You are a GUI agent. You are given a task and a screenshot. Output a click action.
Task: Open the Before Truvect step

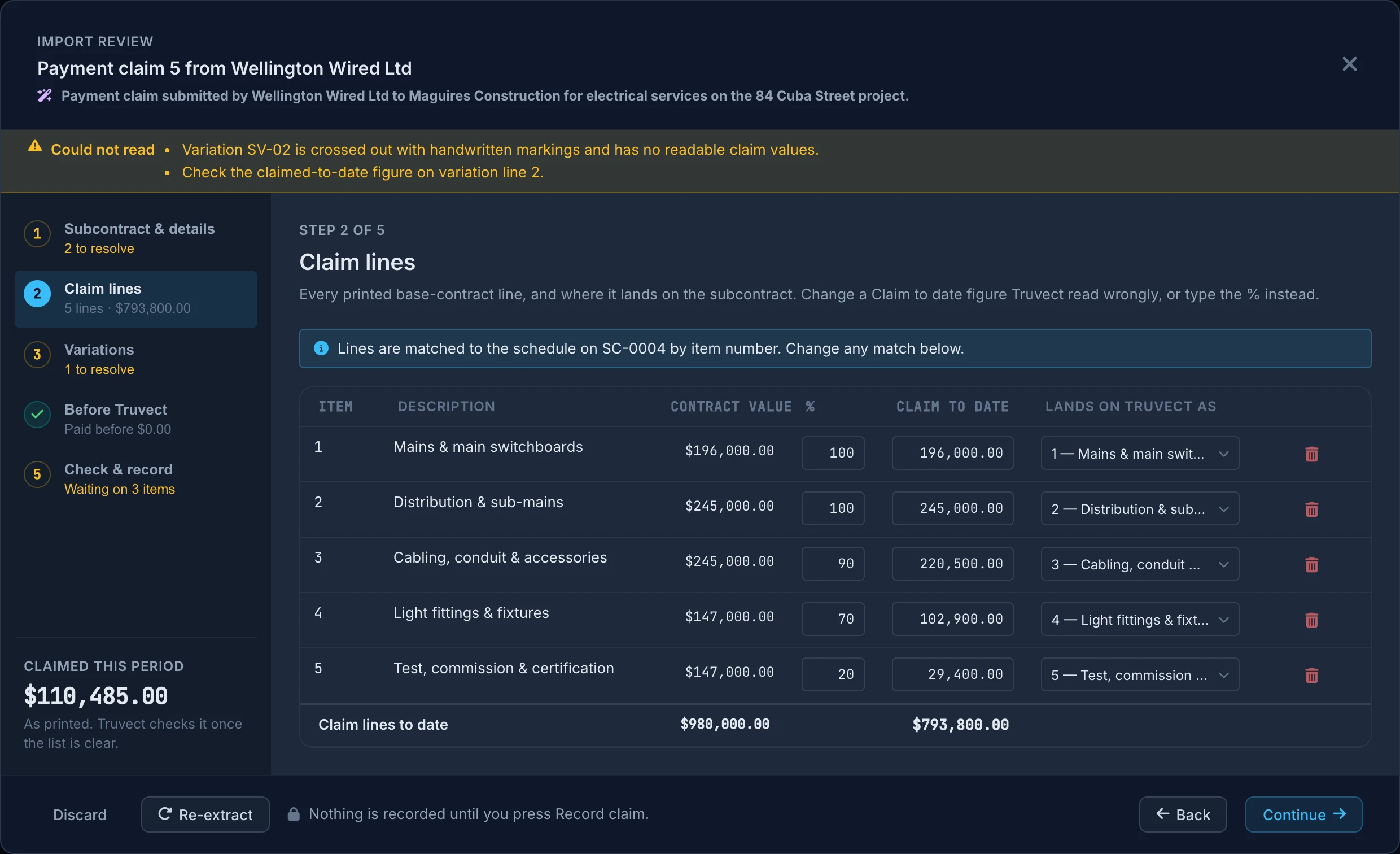pyautogui.click(x=136, y=419)
